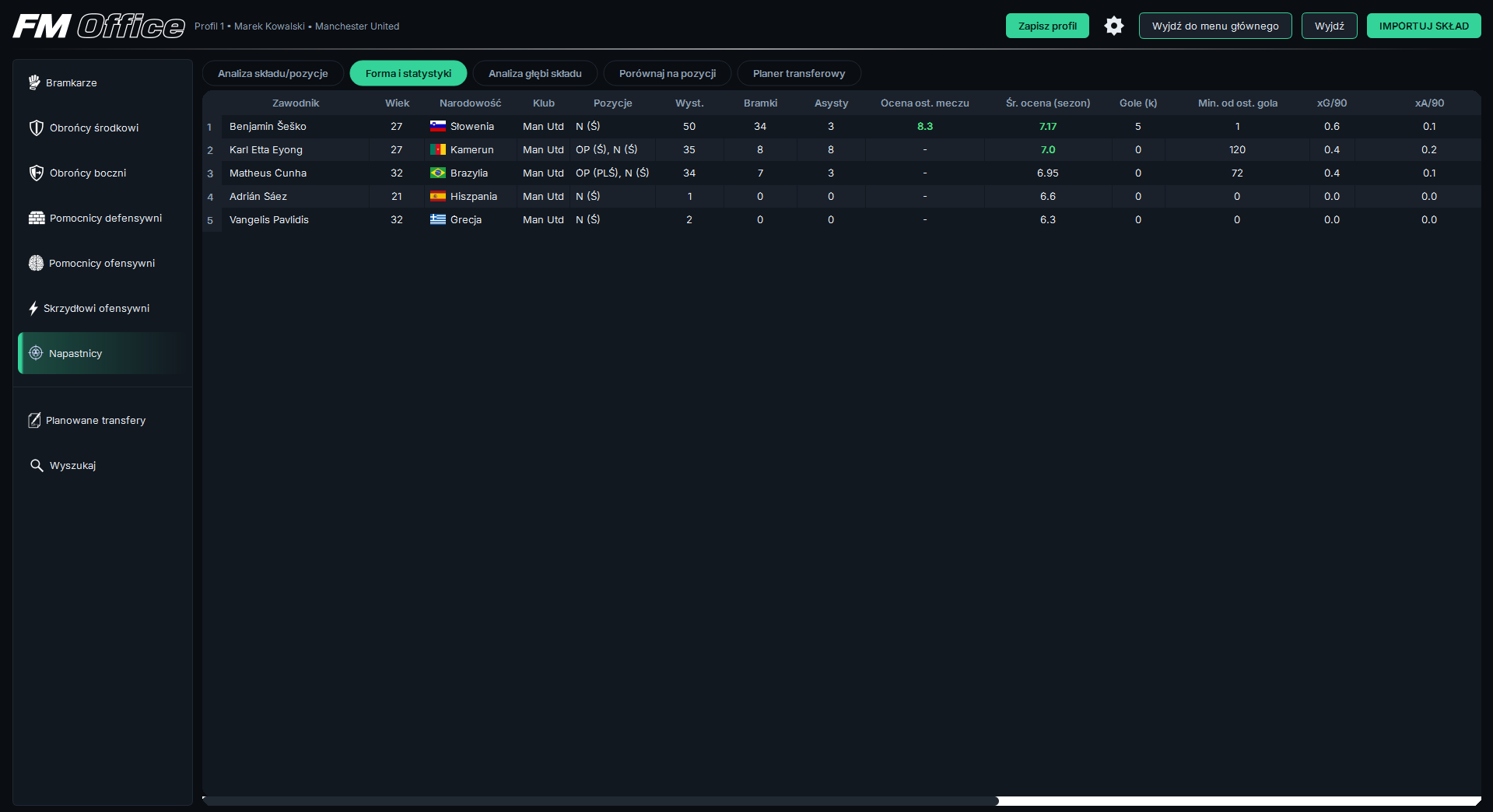1493x812 pixels.
Task: Click Pavlidis's season rating 6.3
Action: (x=1048, y=219)
